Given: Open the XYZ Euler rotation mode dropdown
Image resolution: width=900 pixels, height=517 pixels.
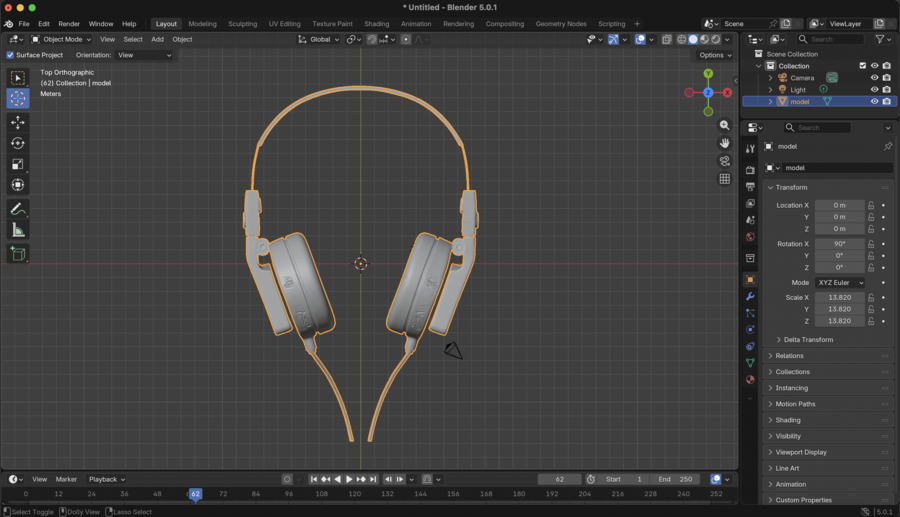Looking at the screenshot, I should [839, 283].
